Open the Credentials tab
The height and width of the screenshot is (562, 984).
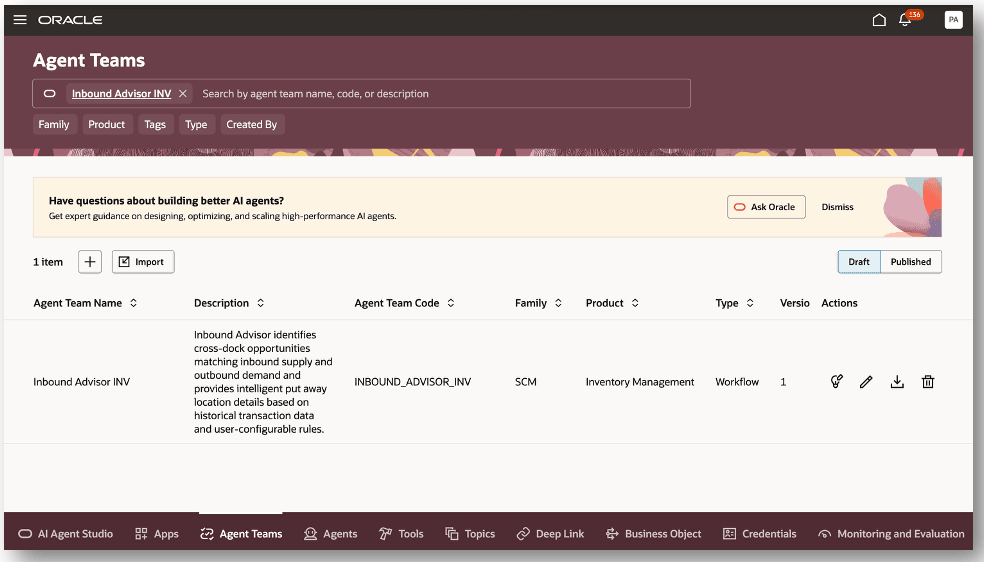coord(760,534)
